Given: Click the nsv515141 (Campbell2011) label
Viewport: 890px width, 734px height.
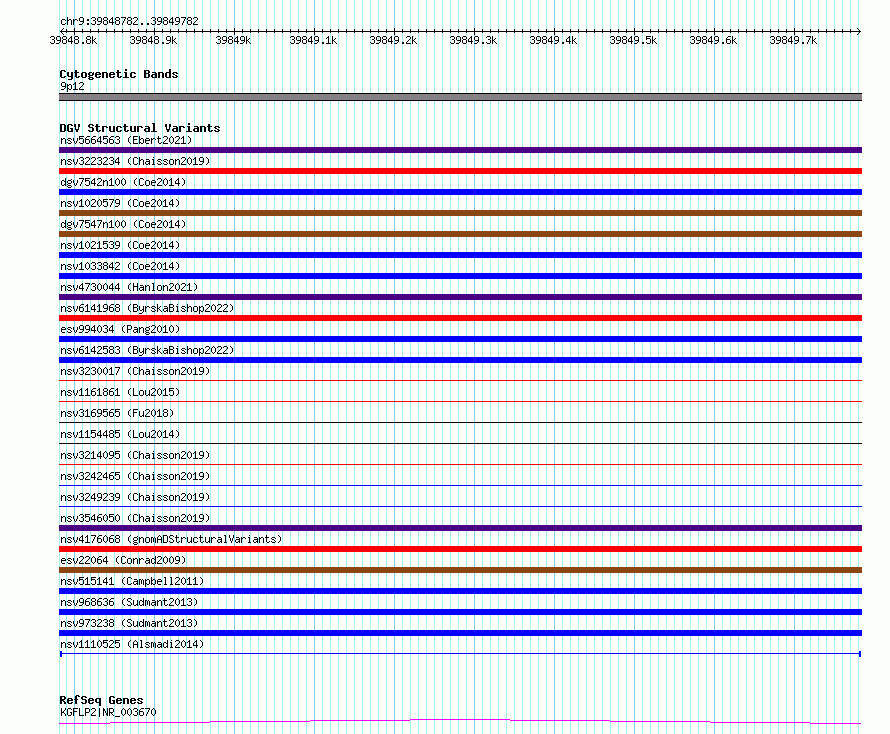Looking at the screenshot, I should 132,581.
